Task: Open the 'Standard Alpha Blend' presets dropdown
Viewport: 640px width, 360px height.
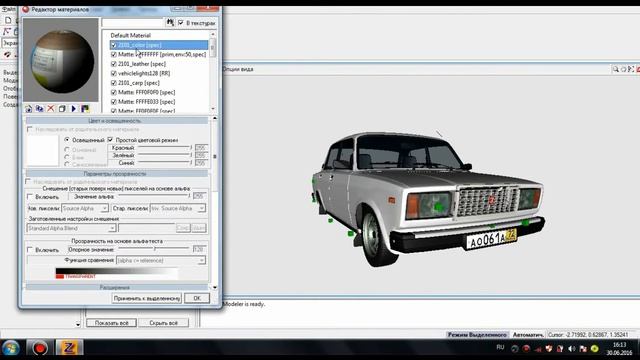Action: coord(71,228)
